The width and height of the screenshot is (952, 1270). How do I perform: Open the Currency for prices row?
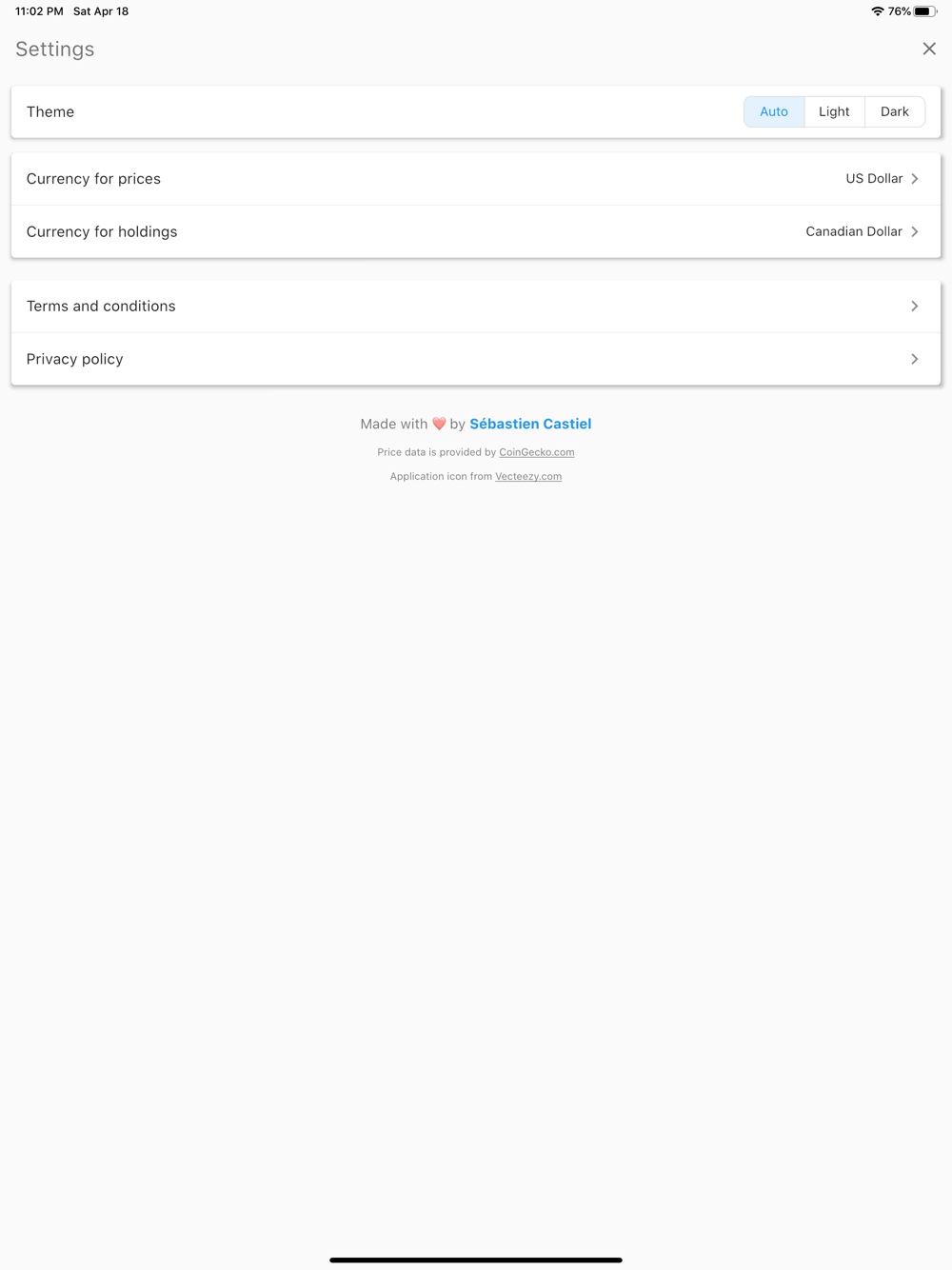(476, 179)
